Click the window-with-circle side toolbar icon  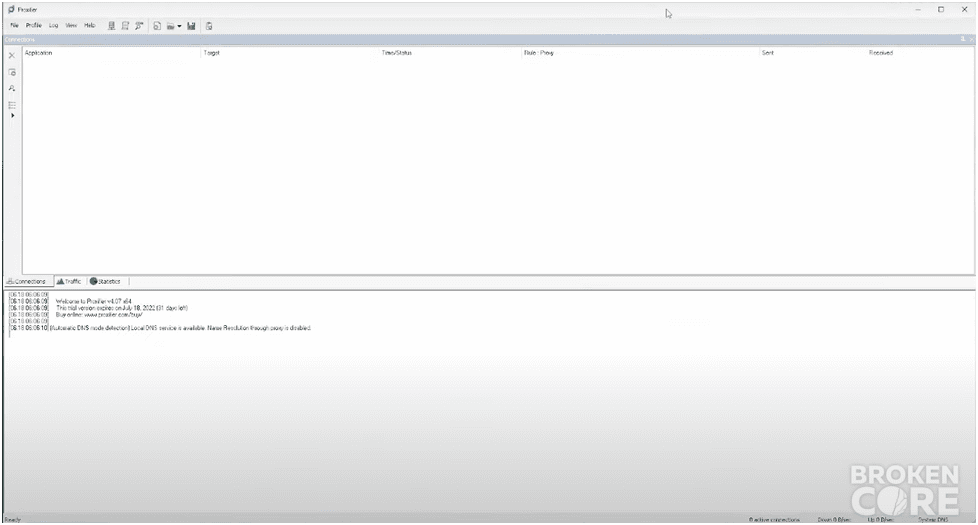click(x=12, y=72)
